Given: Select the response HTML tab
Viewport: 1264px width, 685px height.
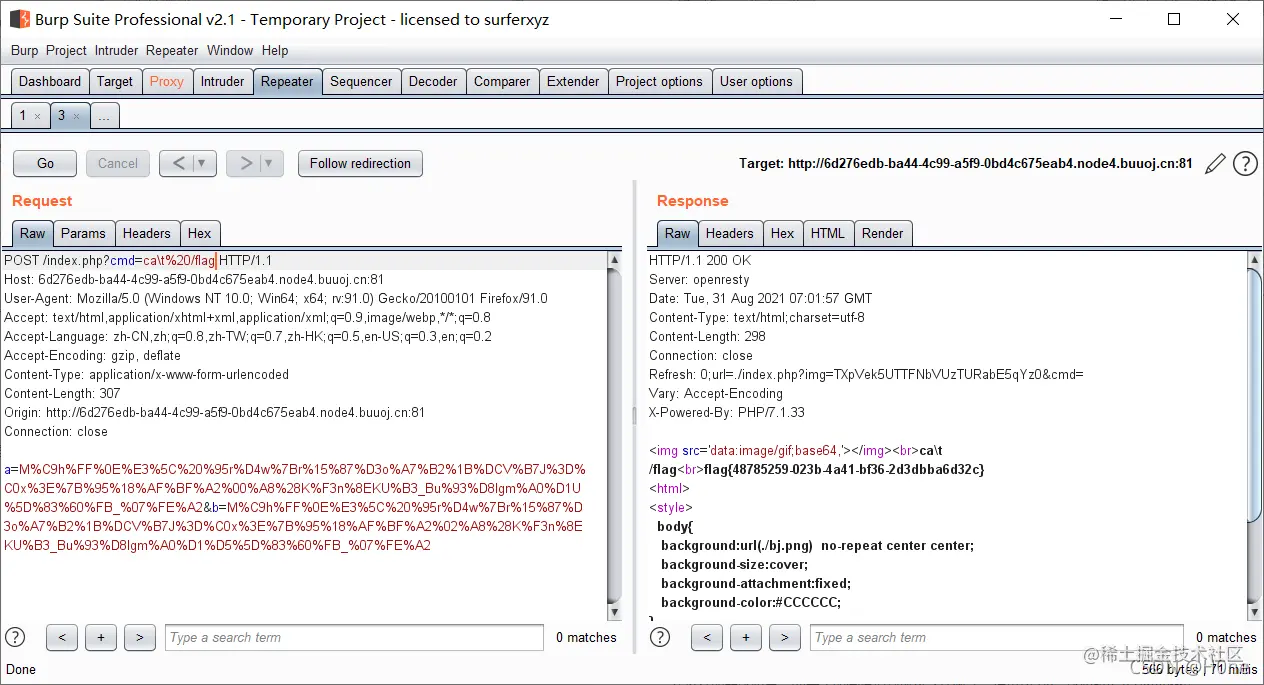Looking at the screenshot, I should tap(828, 233).
